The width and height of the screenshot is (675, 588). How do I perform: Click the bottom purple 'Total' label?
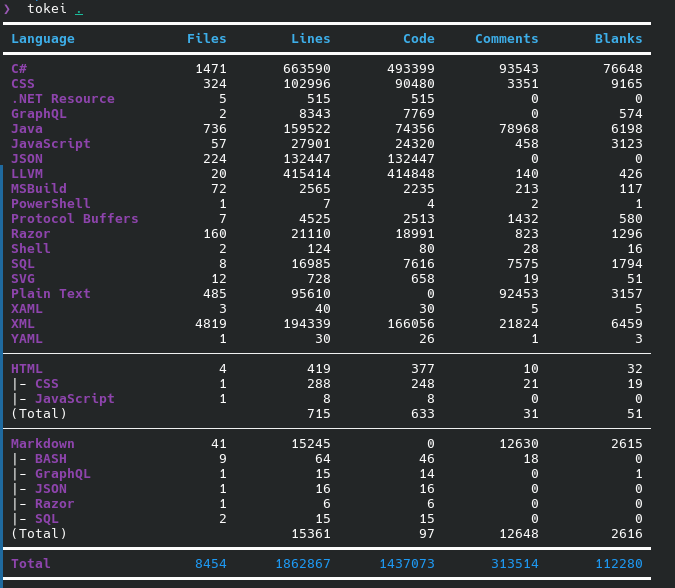click(x=31, y=564)
